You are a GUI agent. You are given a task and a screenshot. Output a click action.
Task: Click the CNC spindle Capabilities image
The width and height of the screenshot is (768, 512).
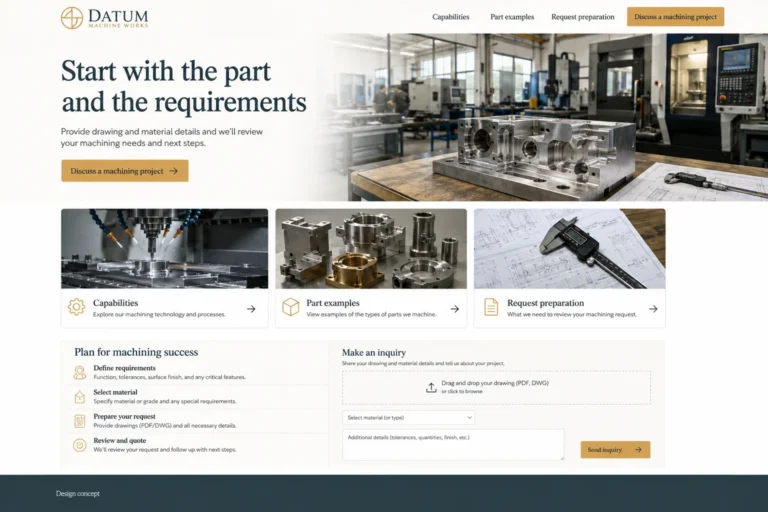tap(165, 249)
